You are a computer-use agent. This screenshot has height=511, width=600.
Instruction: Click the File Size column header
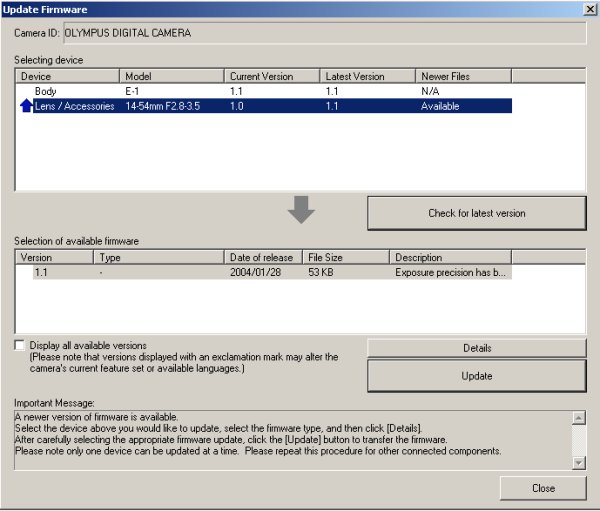[x=346, y=257]
